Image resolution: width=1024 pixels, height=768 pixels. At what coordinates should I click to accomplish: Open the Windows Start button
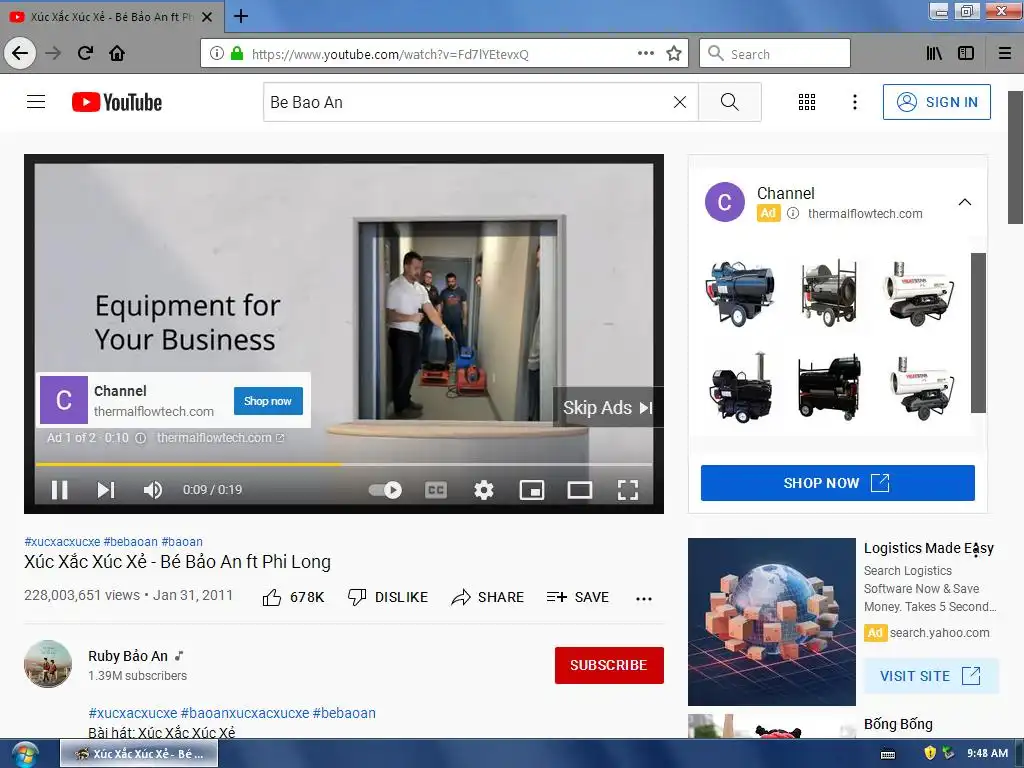tap(25, 754)
